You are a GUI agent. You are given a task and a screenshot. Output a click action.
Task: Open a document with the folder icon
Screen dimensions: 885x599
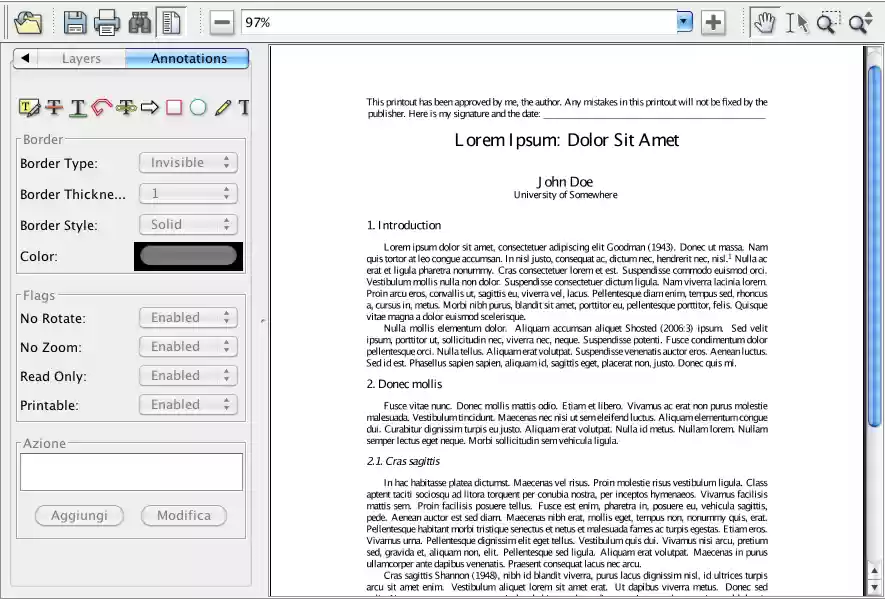pos(30,21)
